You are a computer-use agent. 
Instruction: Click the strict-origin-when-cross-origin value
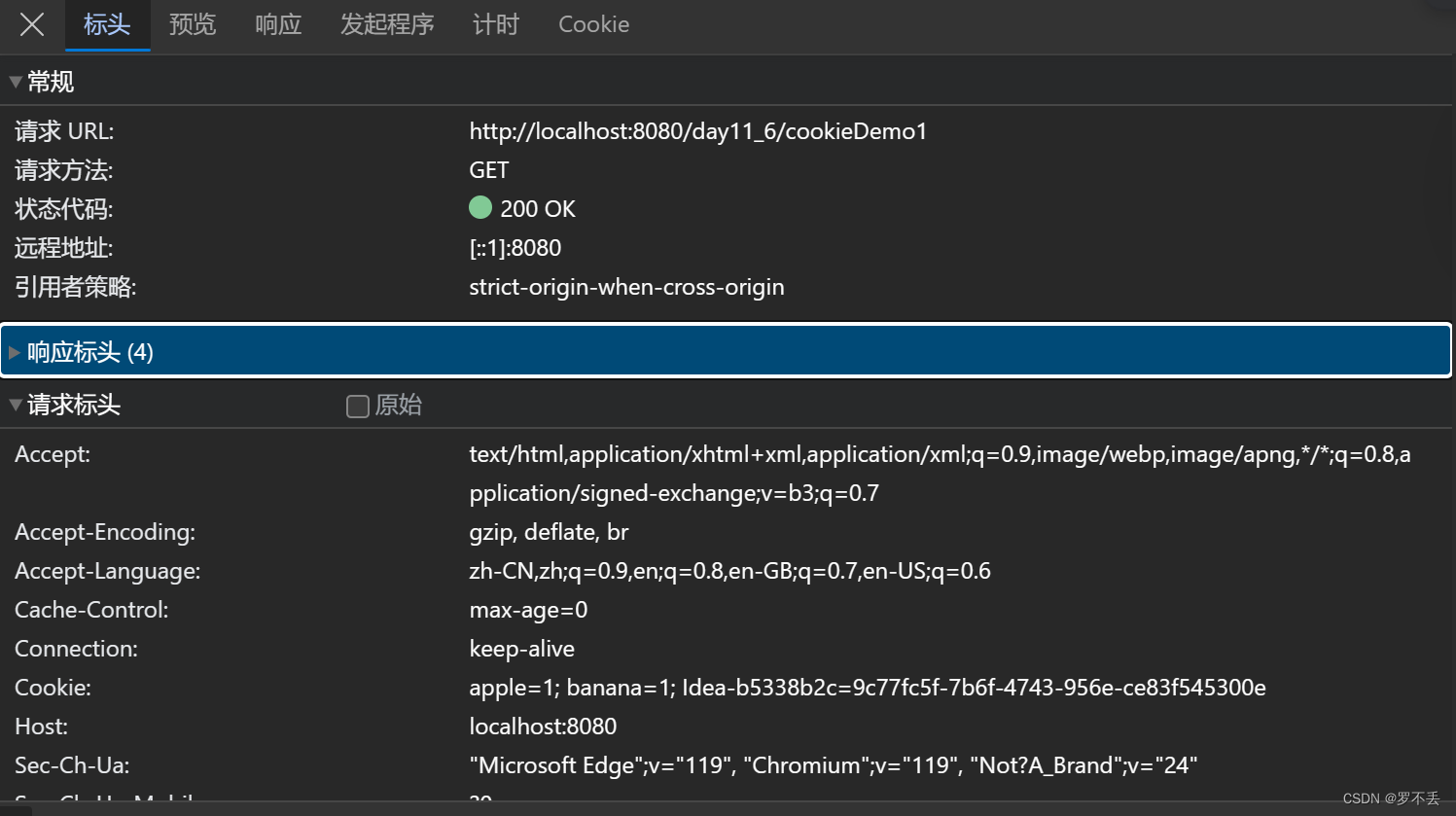pos(626,287)
